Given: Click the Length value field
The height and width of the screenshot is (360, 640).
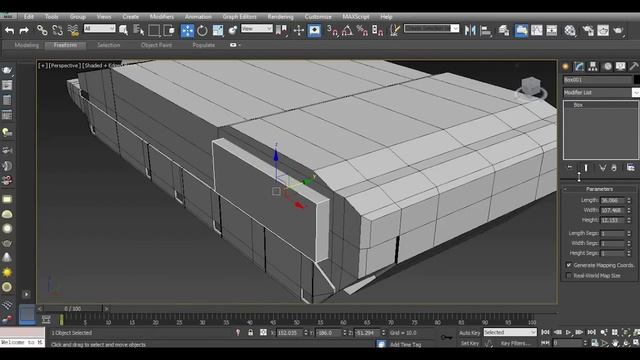Looking at the screenshot, I should [x=612, y=200].
